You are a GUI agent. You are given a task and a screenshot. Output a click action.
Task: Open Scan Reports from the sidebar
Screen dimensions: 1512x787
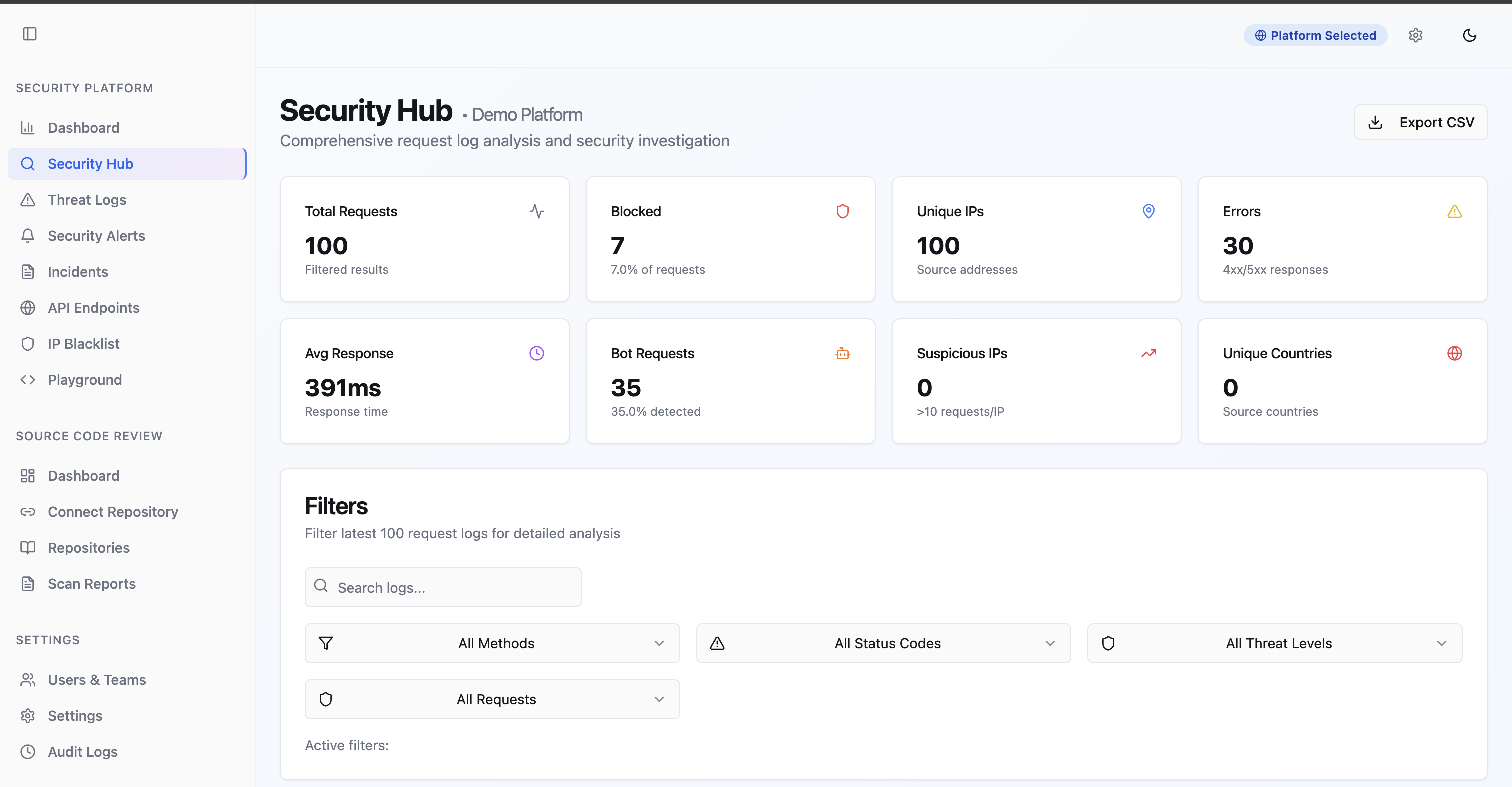[91, 584]
